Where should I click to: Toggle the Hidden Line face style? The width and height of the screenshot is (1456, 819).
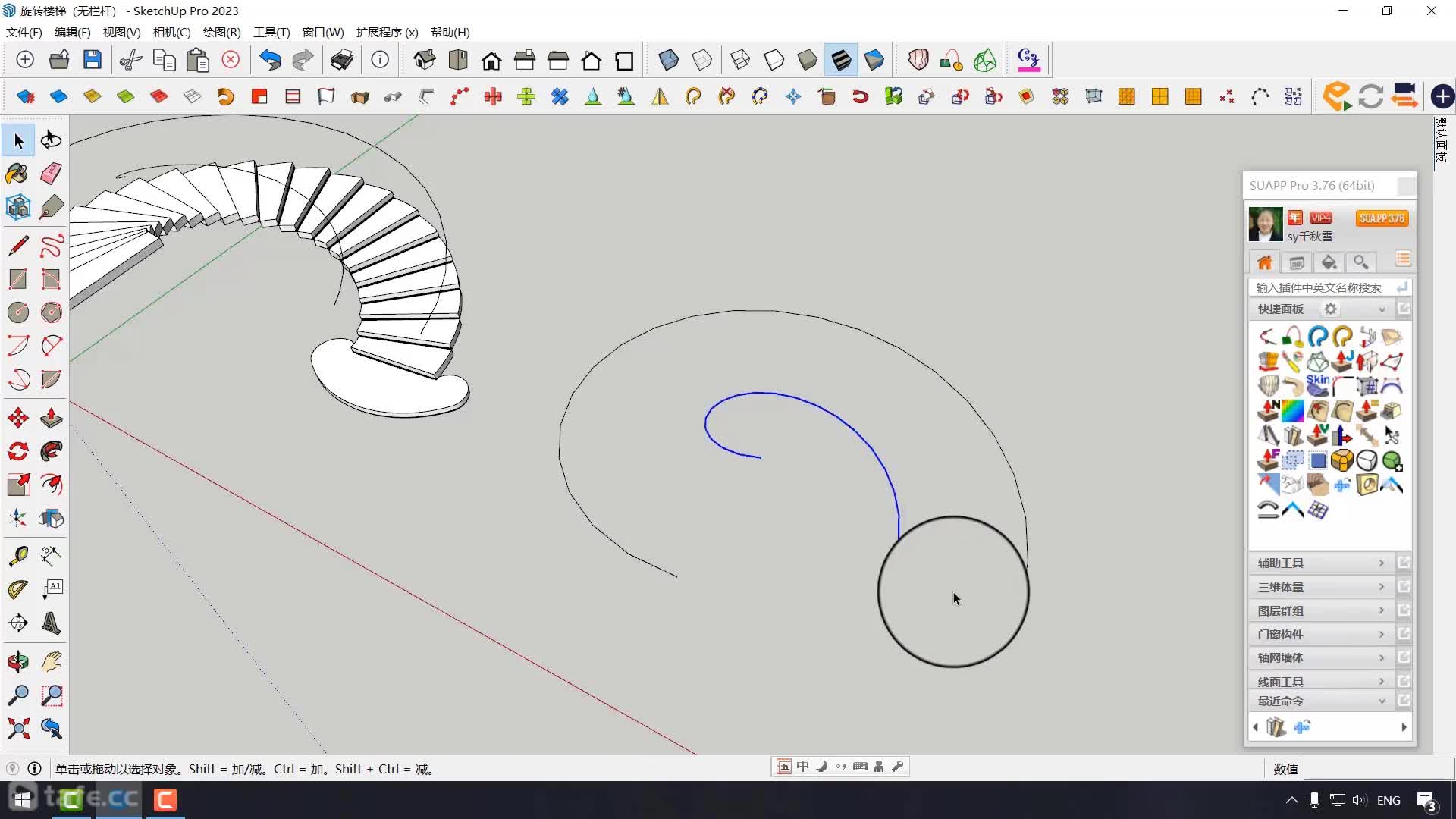click(773, 60)
